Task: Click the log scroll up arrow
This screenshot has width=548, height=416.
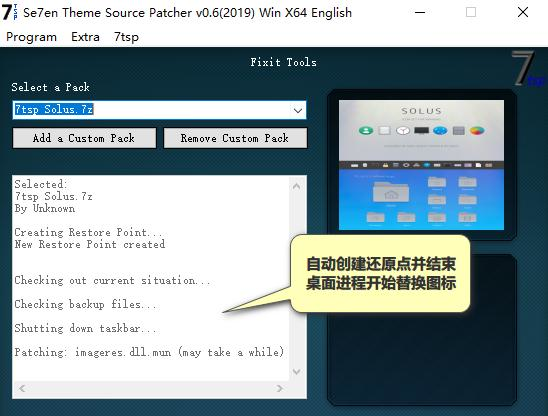Action: (296, 186)
